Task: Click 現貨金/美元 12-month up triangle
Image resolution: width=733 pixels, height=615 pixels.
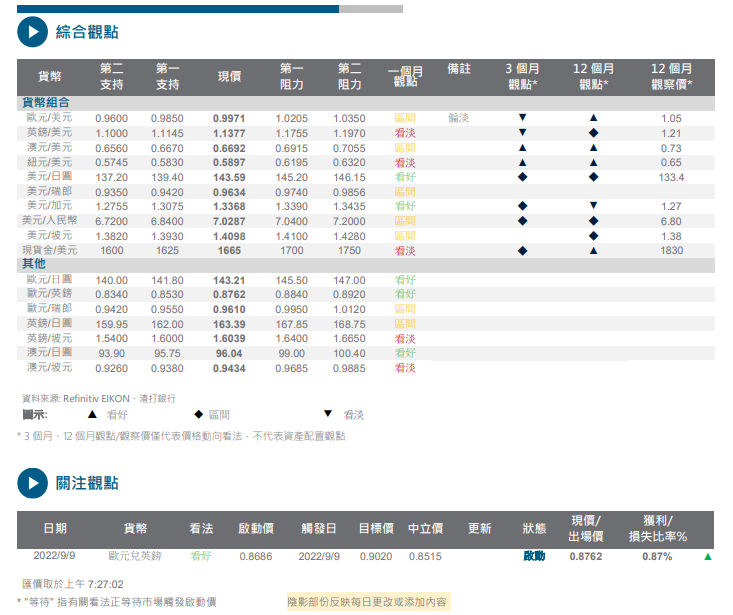Action: coord(593,250)
